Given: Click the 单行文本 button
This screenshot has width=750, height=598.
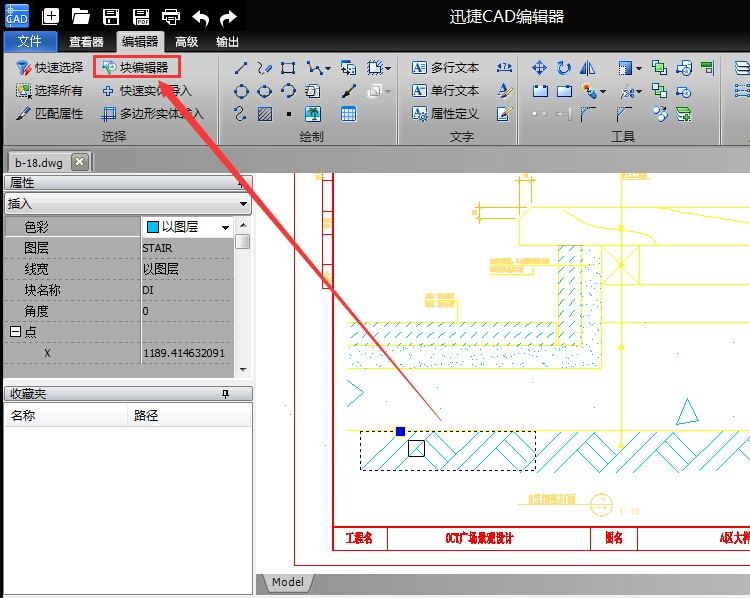Looking at the screenshot, I should 445,90.
